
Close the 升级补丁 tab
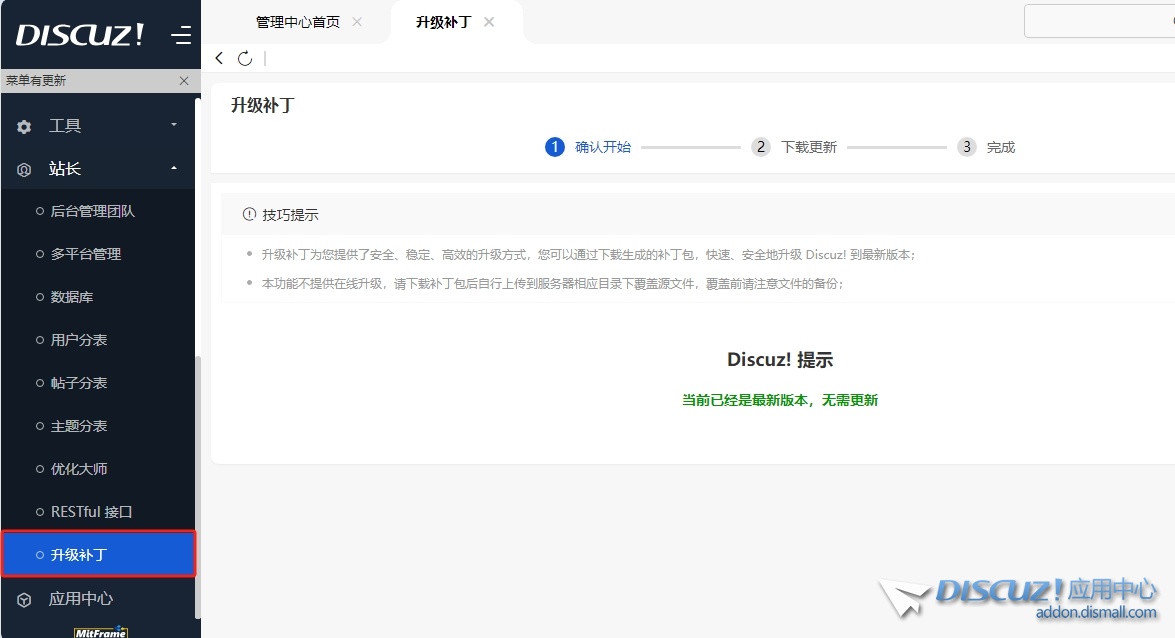click(489, 22)
